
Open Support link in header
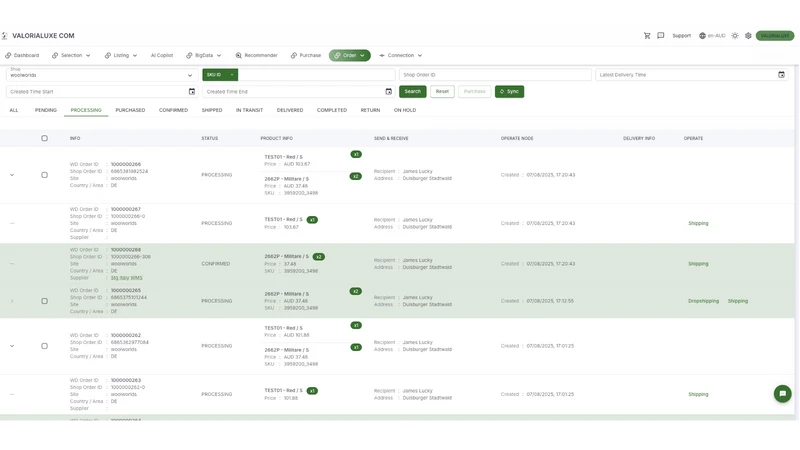click(x=681, y=36)
